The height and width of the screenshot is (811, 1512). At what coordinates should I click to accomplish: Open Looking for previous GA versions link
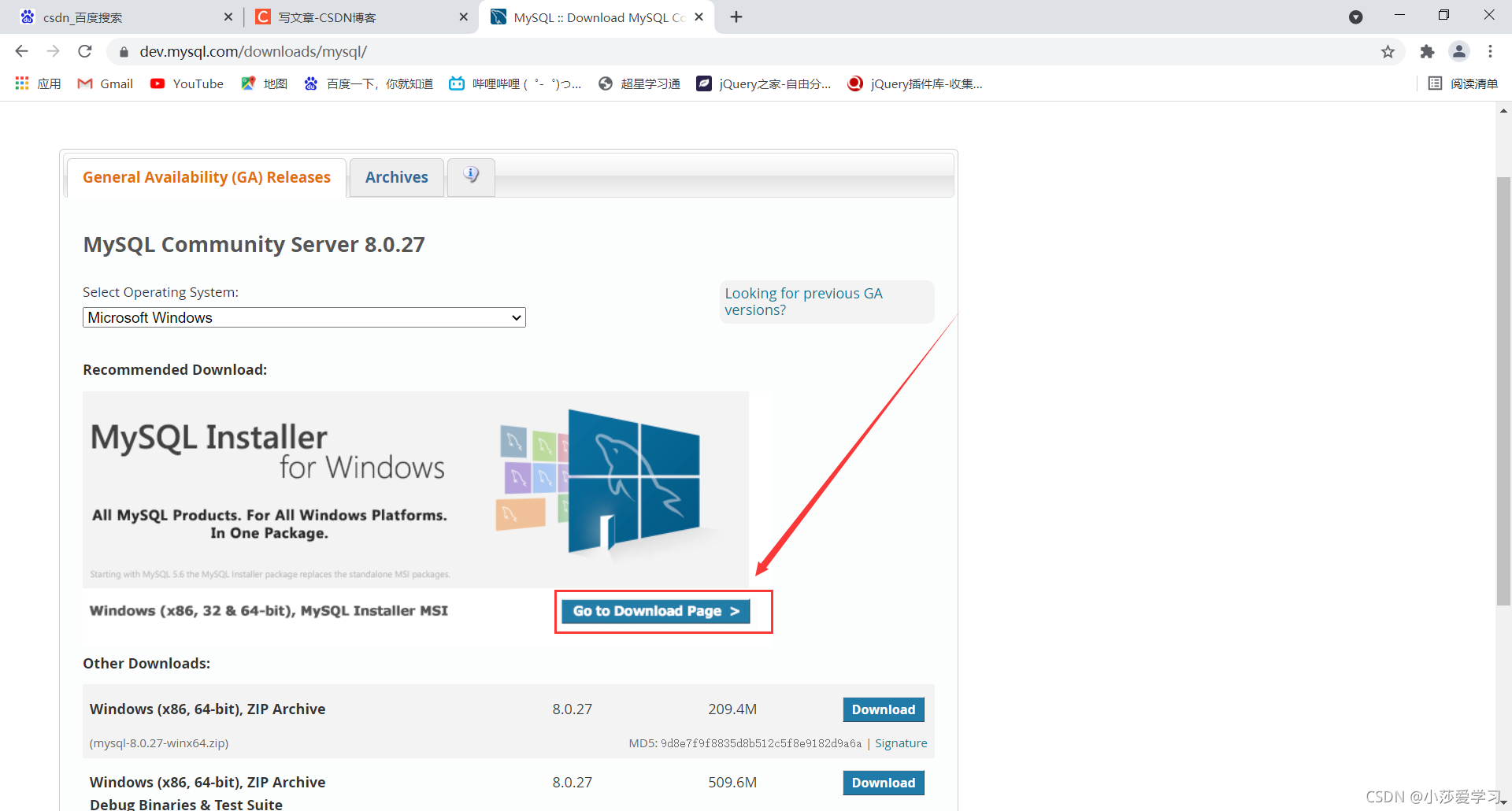click(803, 302)
